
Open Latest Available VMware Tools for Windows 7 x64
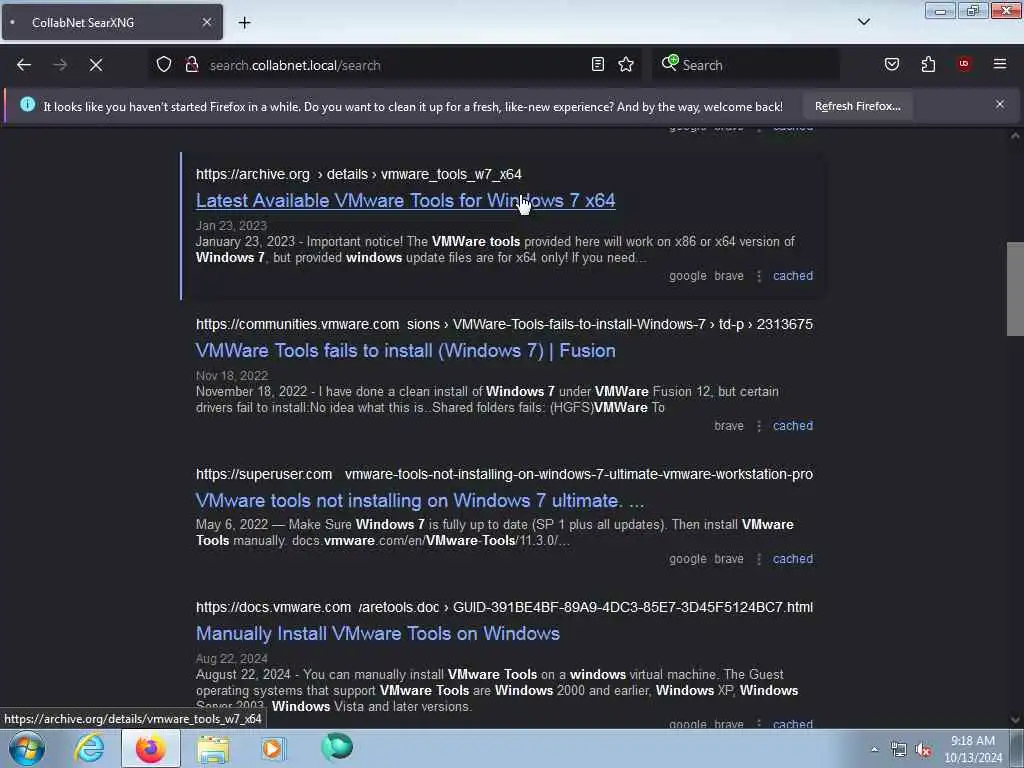point(406,200)
